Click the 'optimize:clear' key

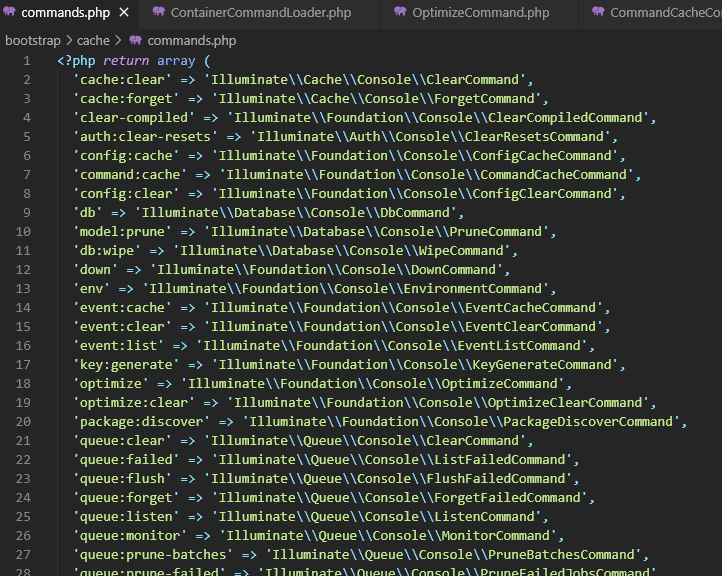[134, 403]
